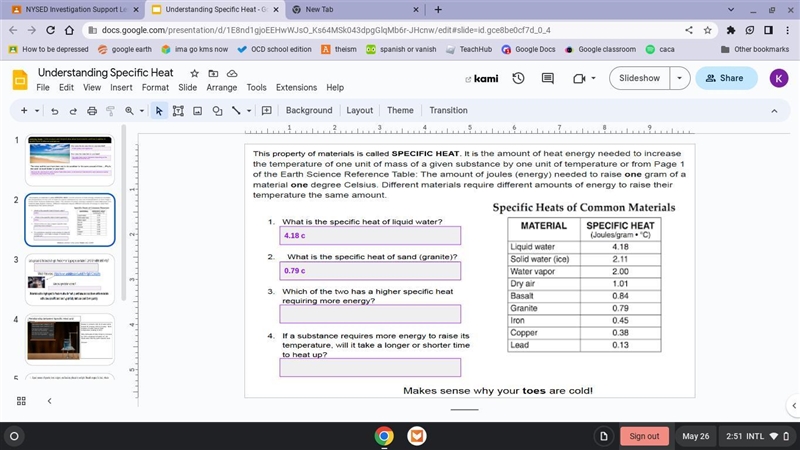Bookmark this page star icon
The height and width of the screenshot is (450, 800).
[707, 30]
